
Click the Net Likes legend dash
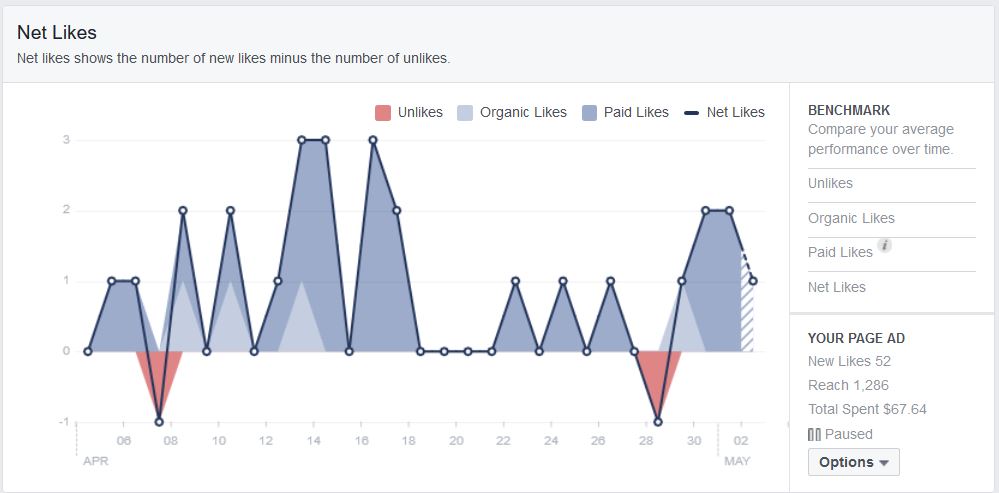tap(691, 113)
